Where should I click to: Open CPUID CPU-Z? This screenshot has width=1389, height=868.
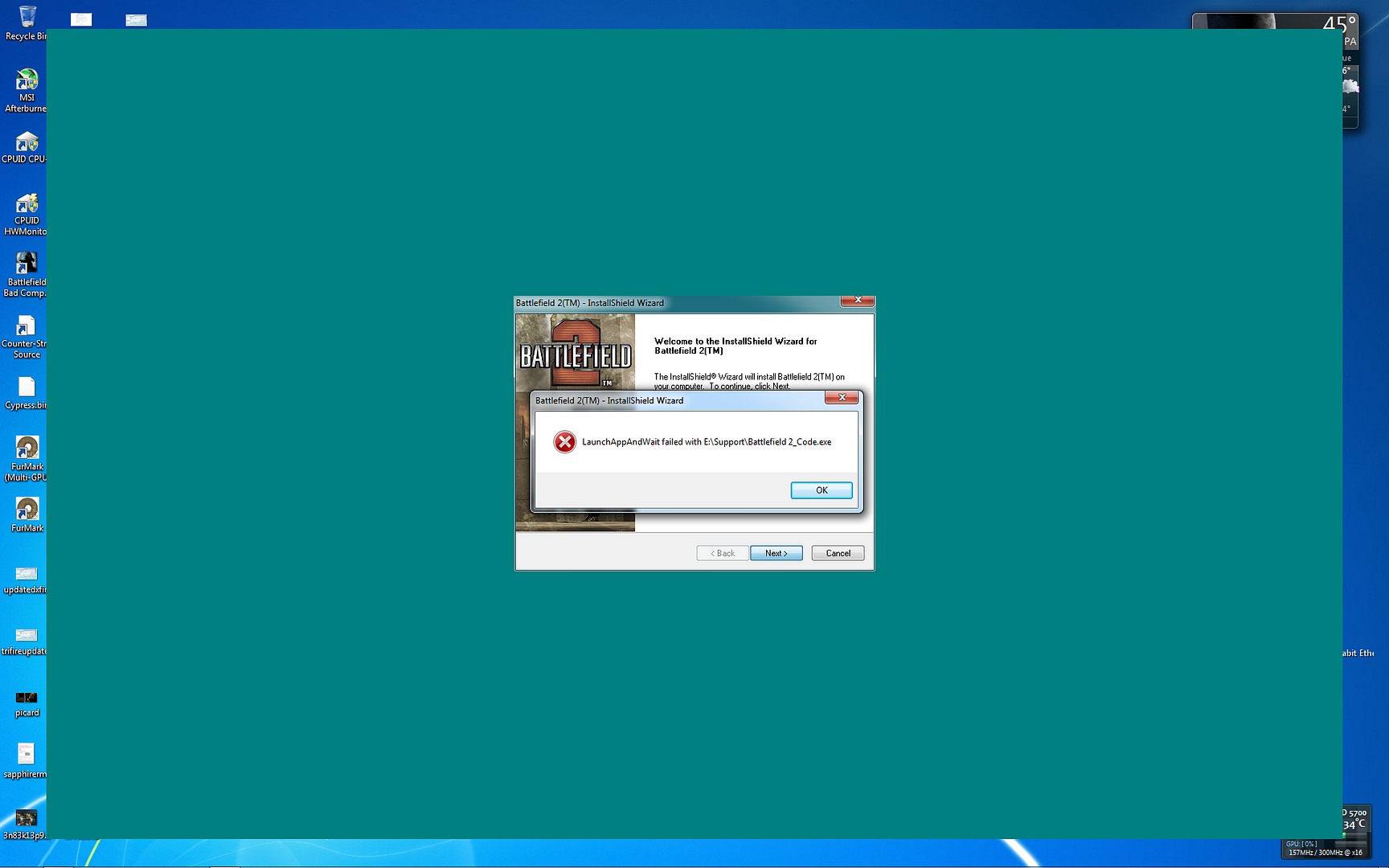[x=26, y=139]
